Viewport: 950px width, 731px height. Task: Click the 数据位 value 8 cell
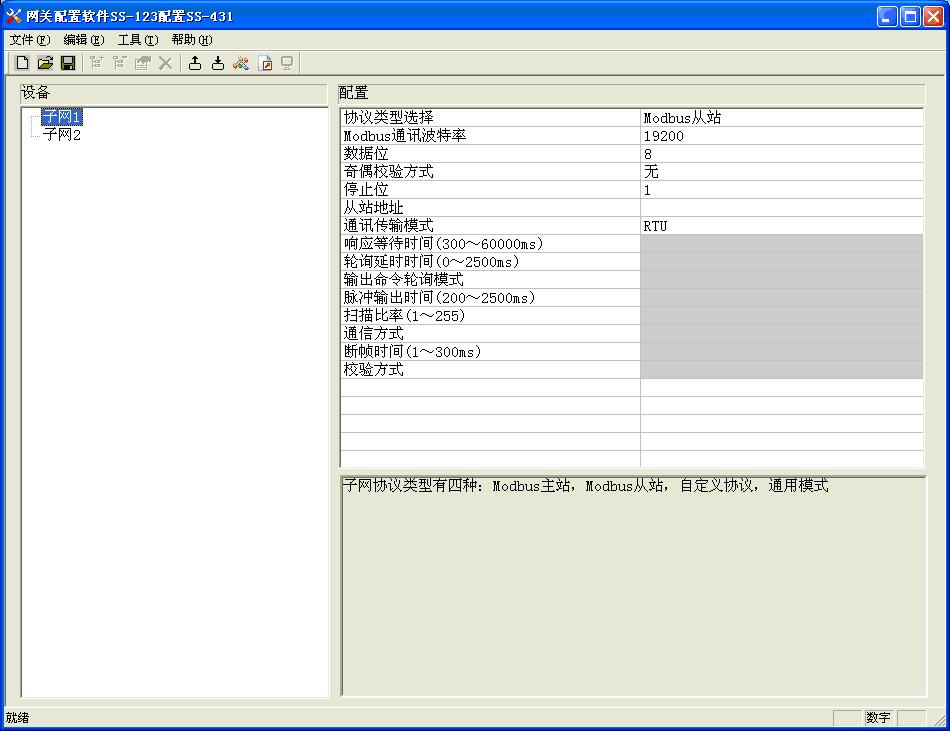pos(780,154)
